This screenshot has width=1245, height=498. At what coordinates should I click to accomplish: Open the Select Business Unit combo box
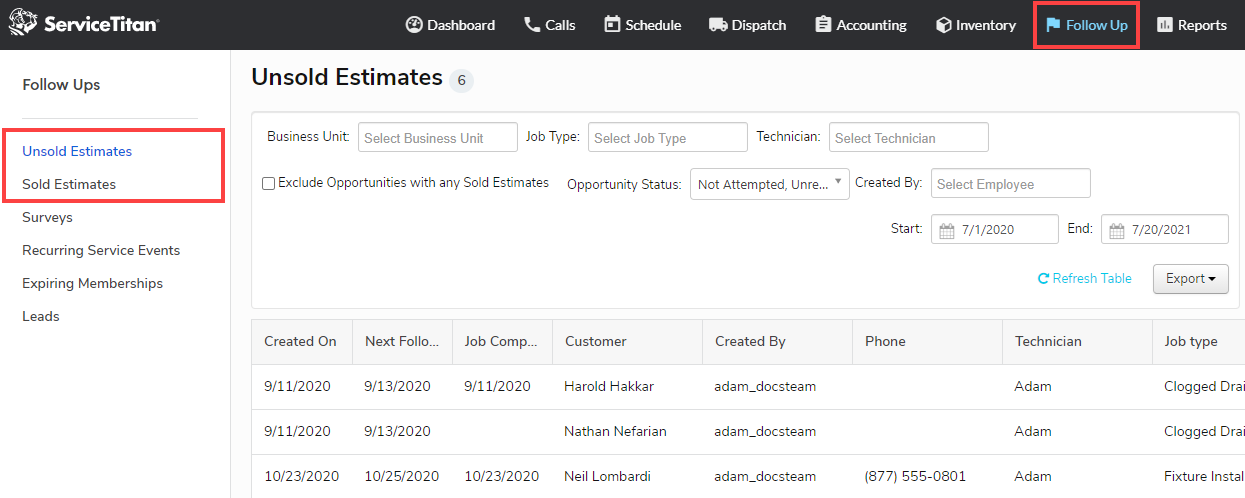[437, 138]
